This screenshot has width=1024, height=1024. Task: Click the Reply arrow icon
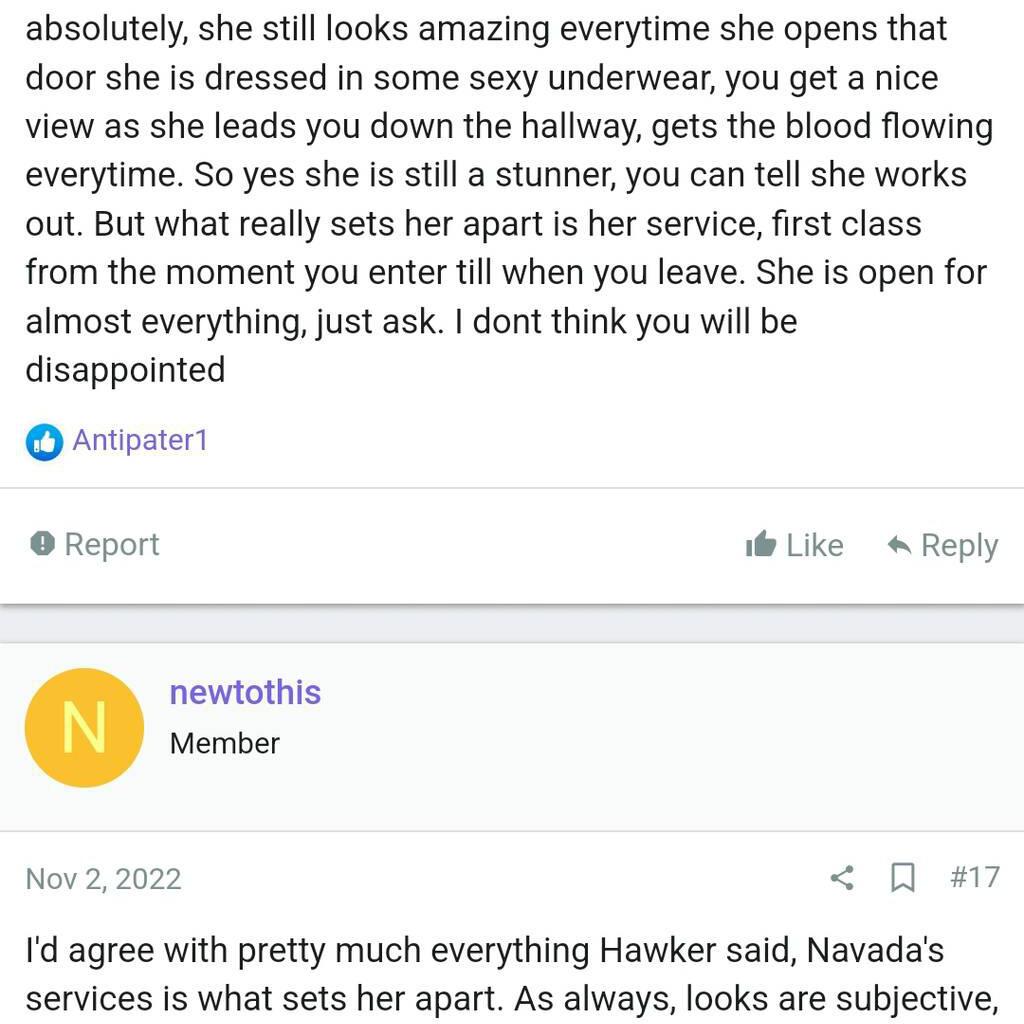coord(899,545)
